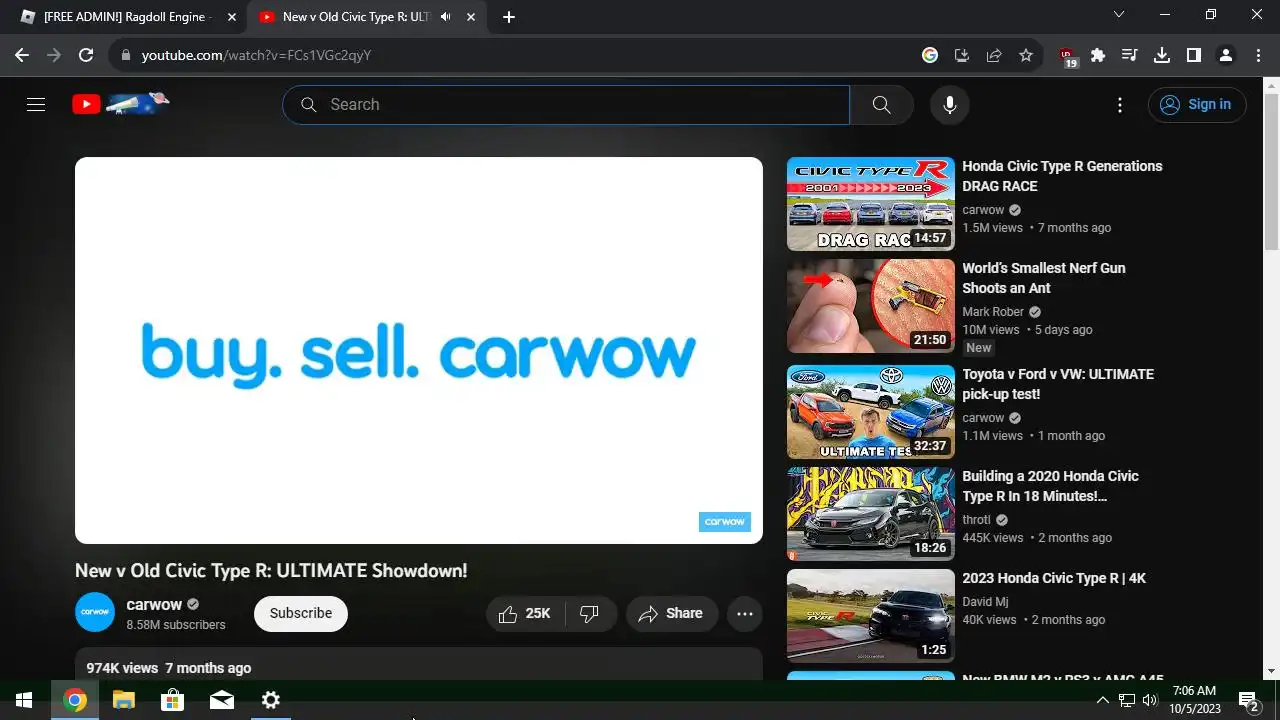This screenshot has height=720, width=1280.
Task: Click the Google account icon in address bar
Action: (x=930, y=55)
